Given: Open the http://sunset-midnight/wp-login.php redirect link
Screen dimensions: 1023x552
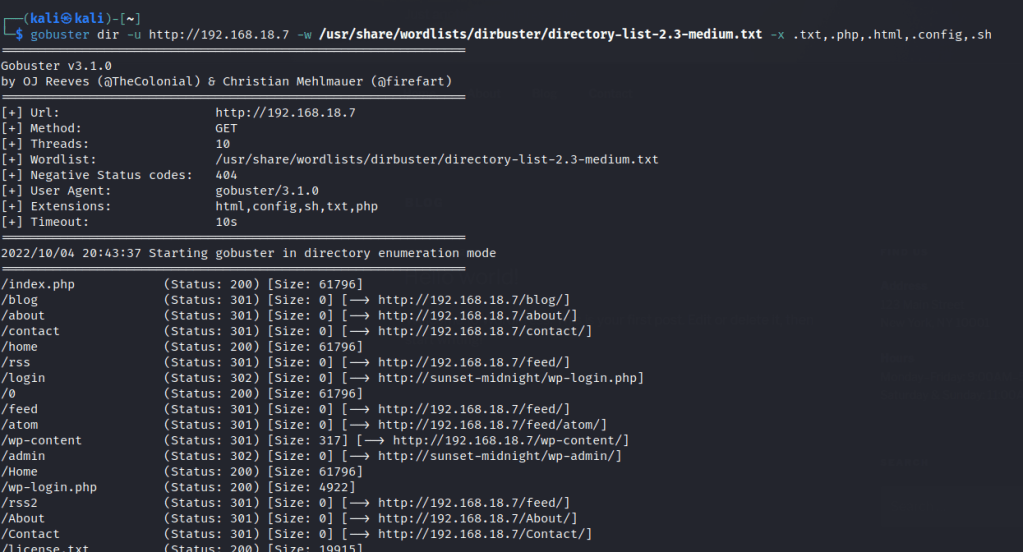Looking at the screenshot, I should (x=510, y=378).
